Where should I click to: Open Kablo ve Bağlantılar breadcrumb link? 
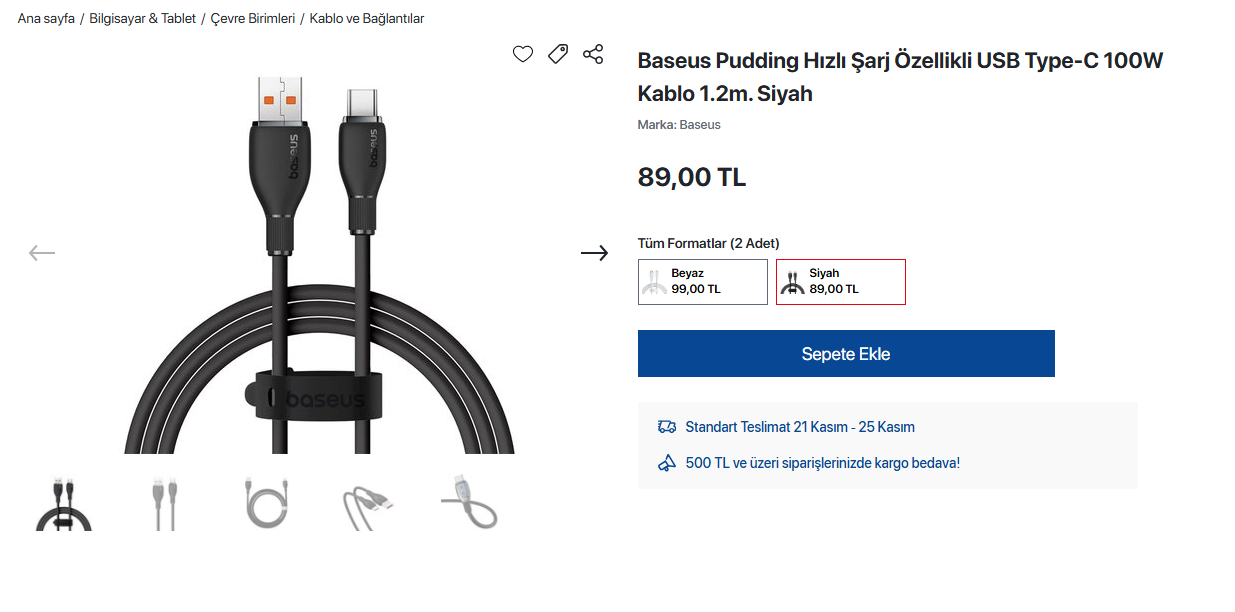click(367, 19)
